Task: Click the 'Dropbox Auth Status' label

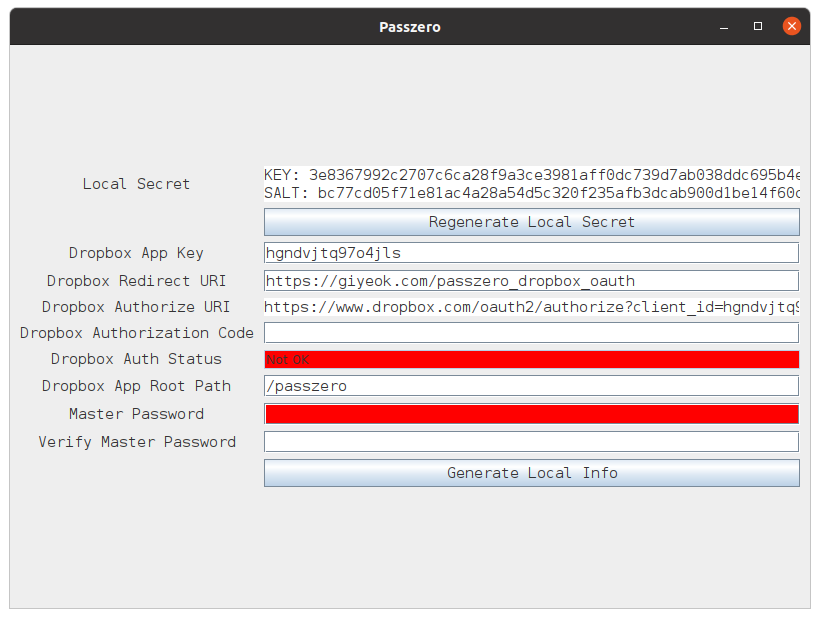Action: pyautogui.click(x=136, y=359)
